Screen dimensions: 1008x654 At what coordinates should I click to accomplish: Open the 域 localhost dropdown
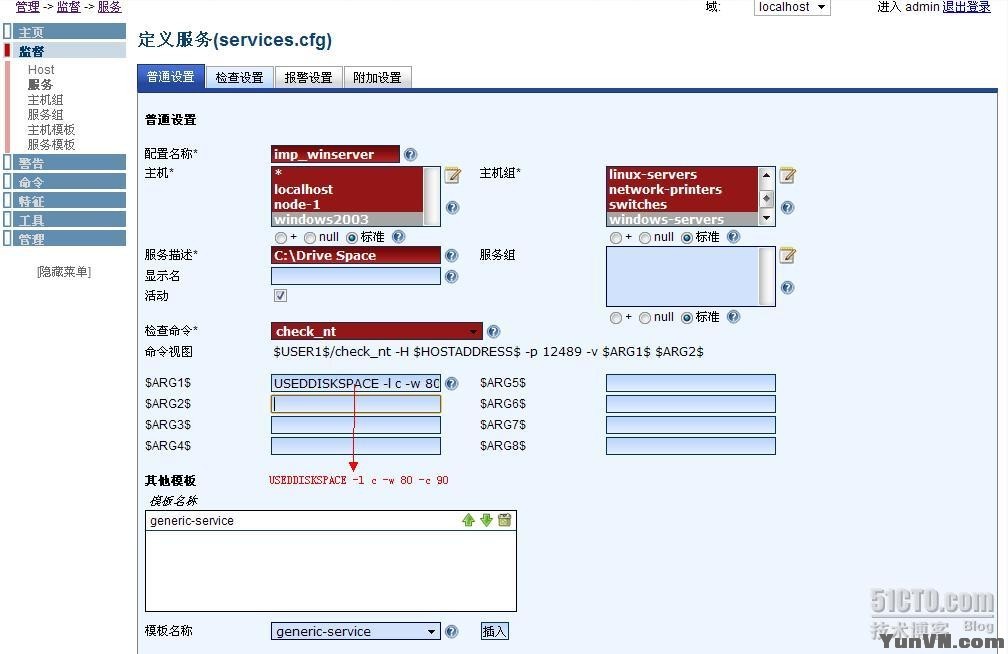tap(791, 7)
